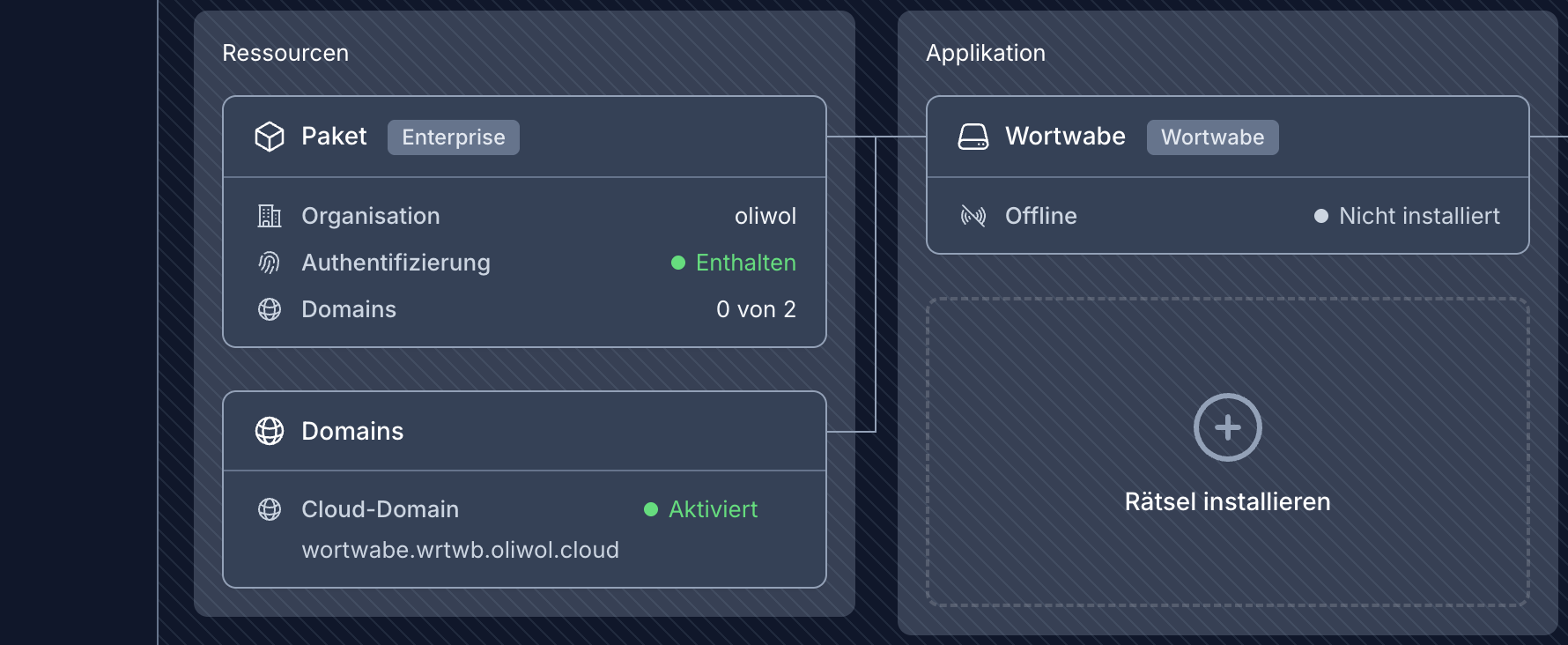The image size is (1568, 645).
Task: Click the plus circle to install puzzle
Action: [x=1227, y=427]
